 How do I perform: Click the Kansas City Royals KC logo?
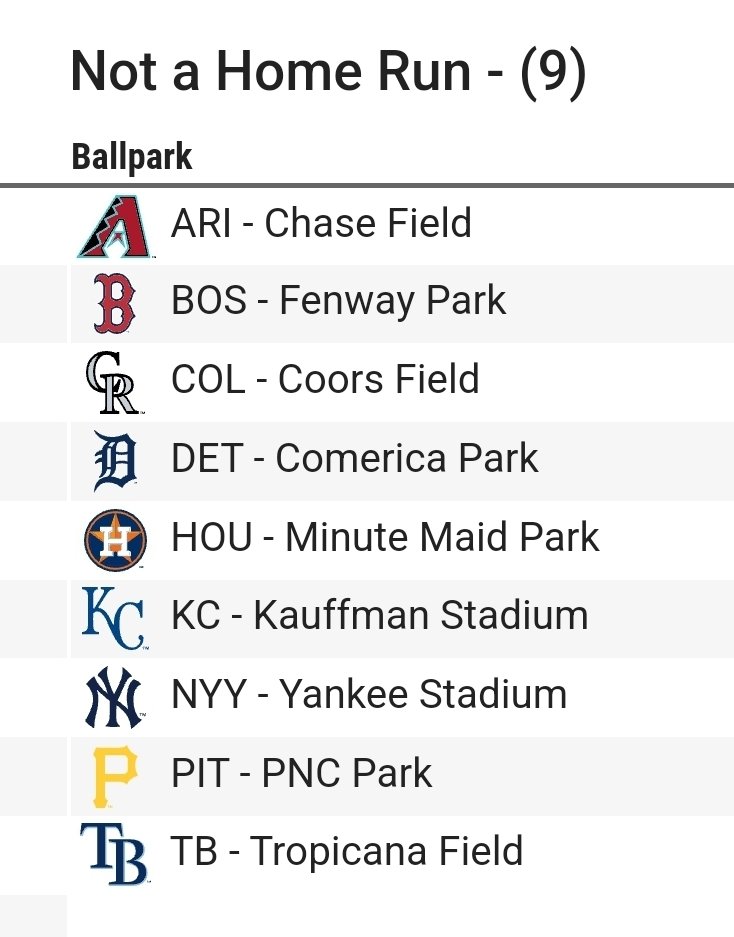point(114,618)
